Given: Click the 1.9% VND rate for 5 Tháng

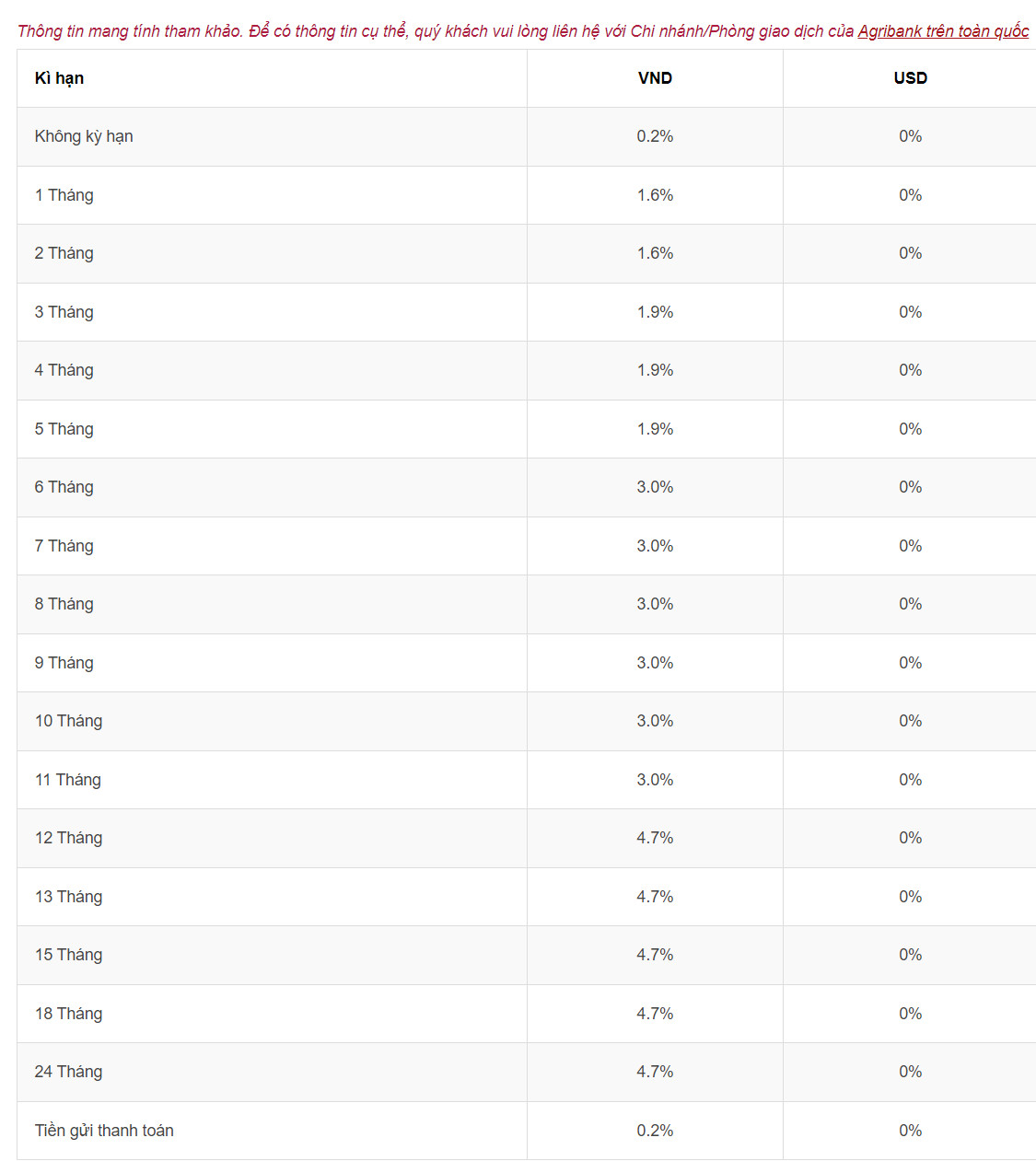Looking at the screenshot, I should point(655,429).
